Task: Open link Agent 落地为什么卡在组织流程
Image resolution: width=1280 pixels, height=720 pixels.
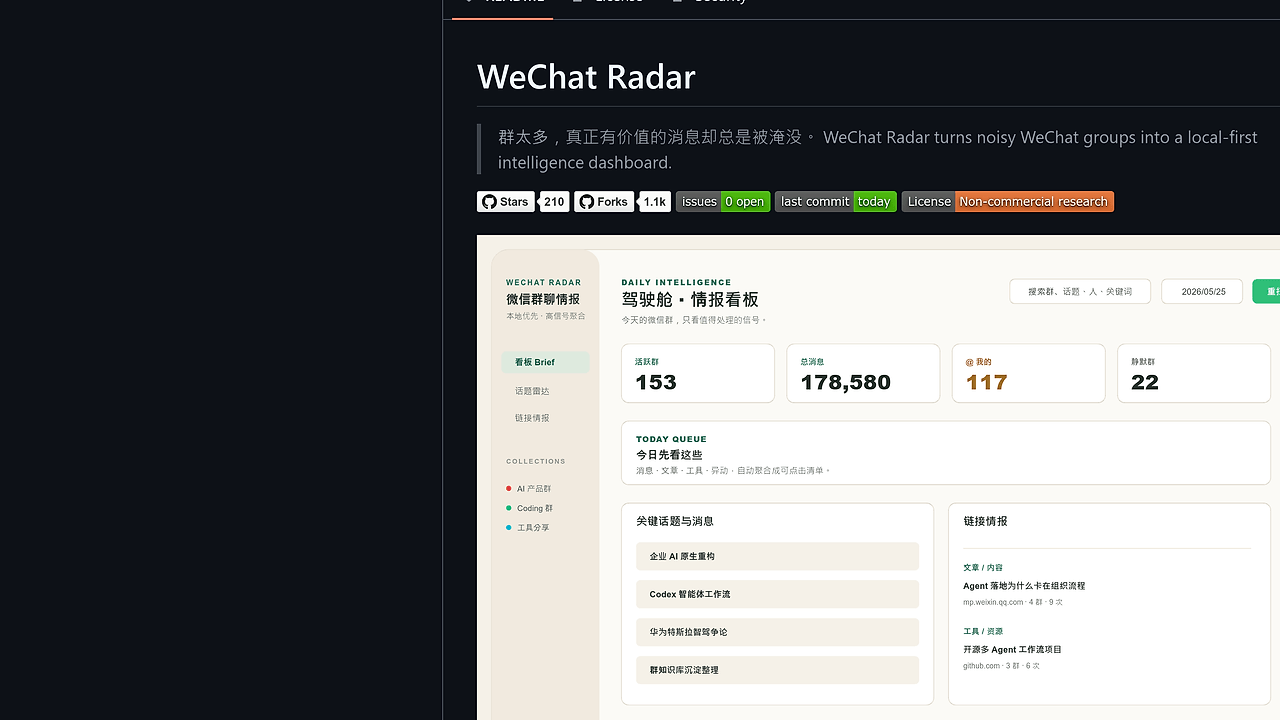Action: pyautogui.click(x=1024, y=586)
